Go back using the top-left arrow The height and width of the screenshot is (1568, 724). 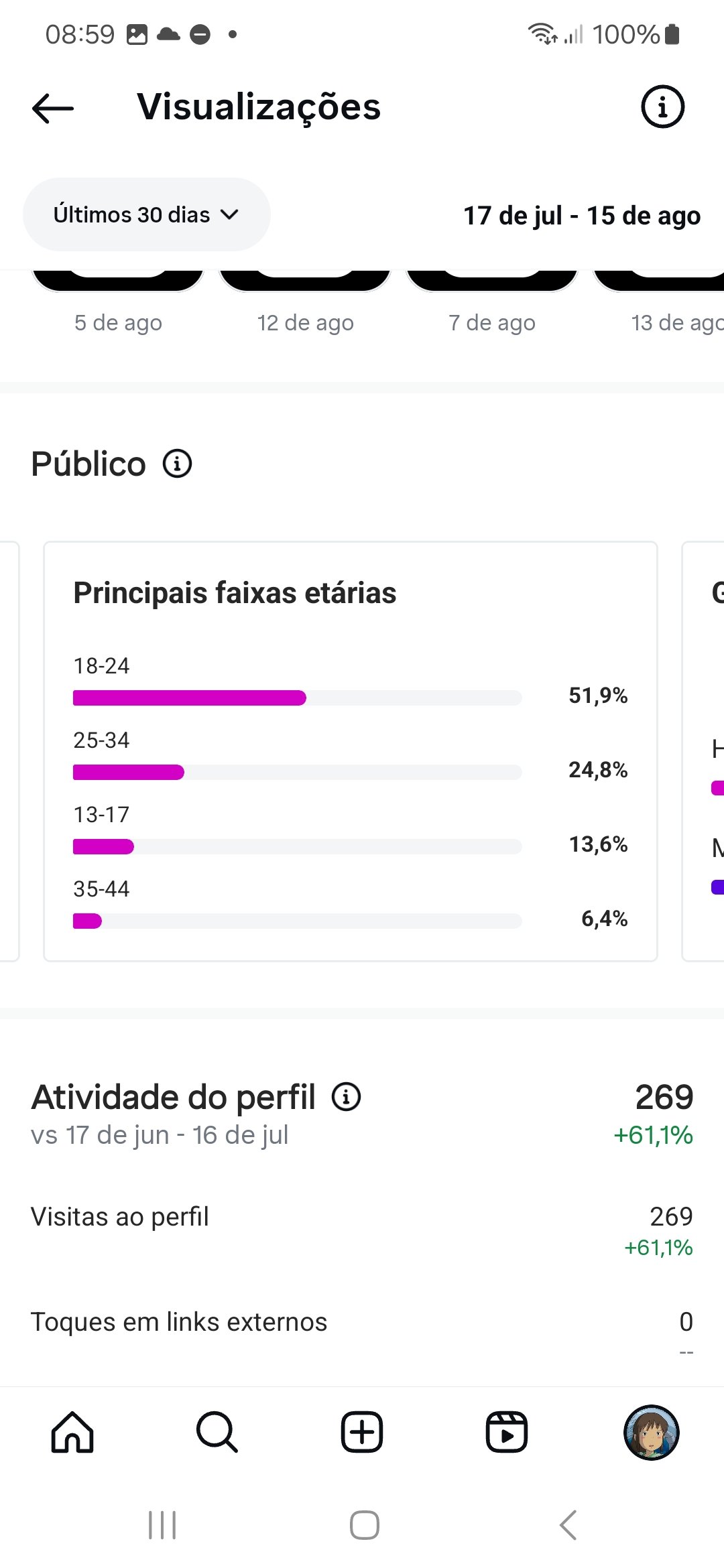point(53,108)
